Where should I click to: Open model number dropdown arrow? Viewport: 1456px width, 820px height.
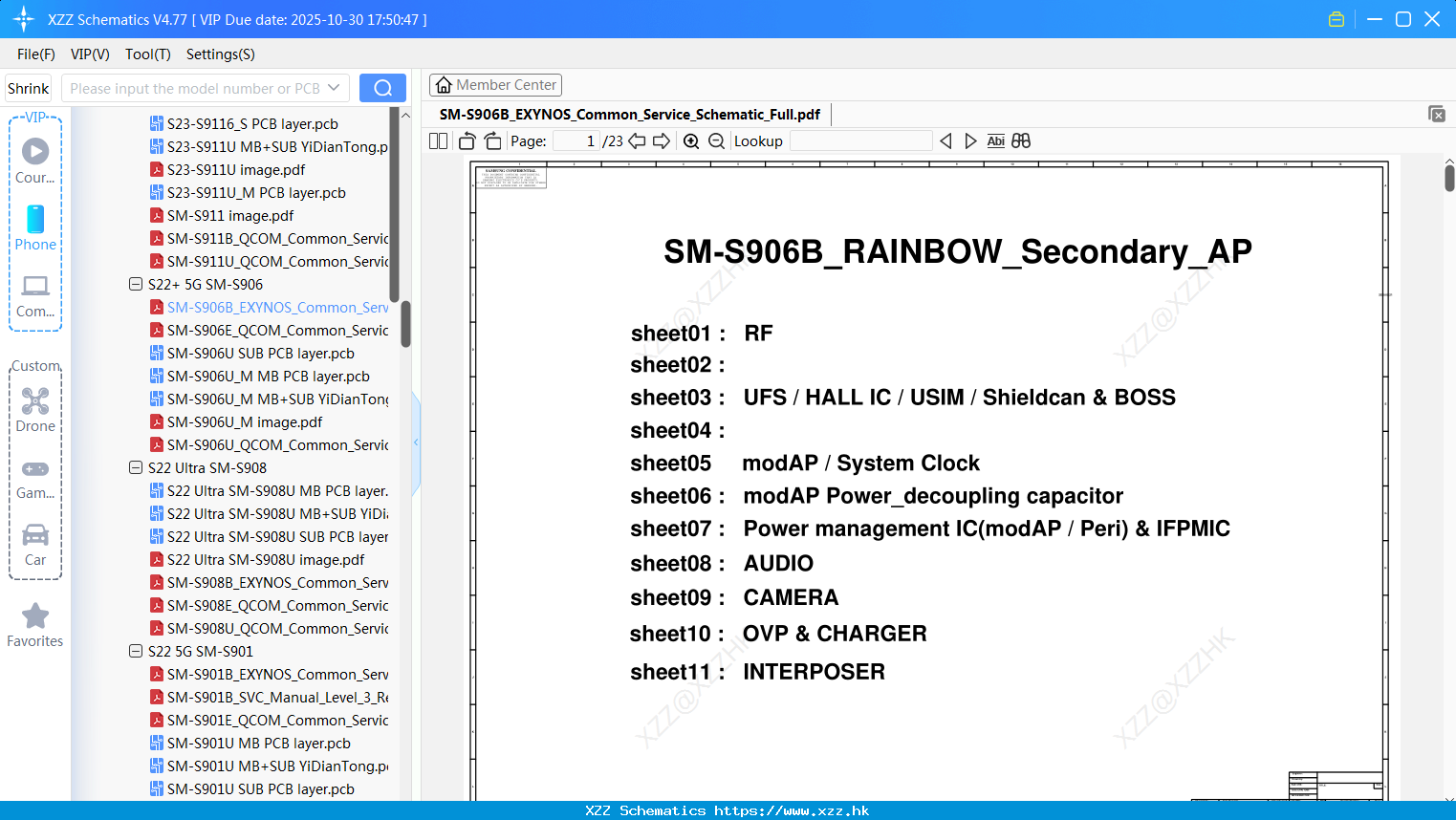click(334, 88)
